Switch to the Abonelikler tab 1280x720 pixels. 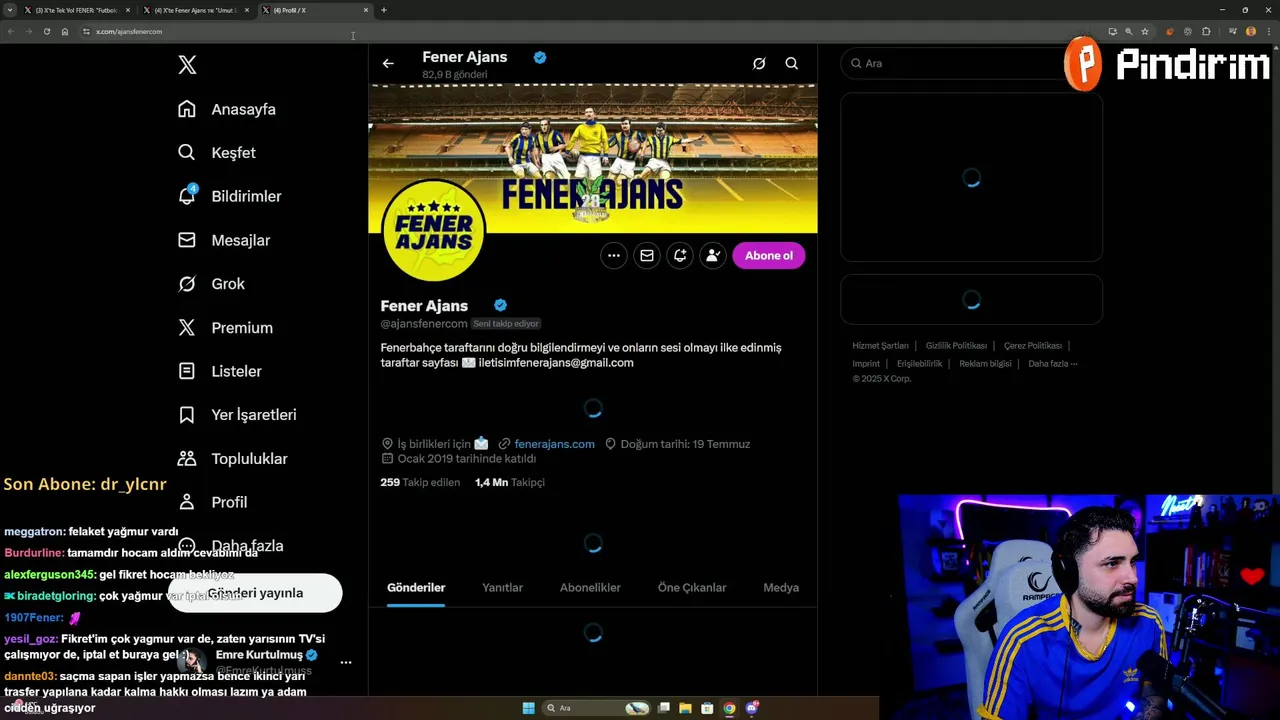tap(590, 588)
